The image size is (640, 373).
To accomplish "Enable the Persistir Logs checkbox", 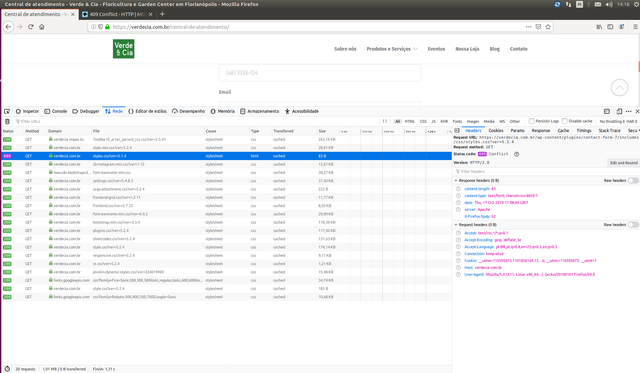I will point(531,121).
